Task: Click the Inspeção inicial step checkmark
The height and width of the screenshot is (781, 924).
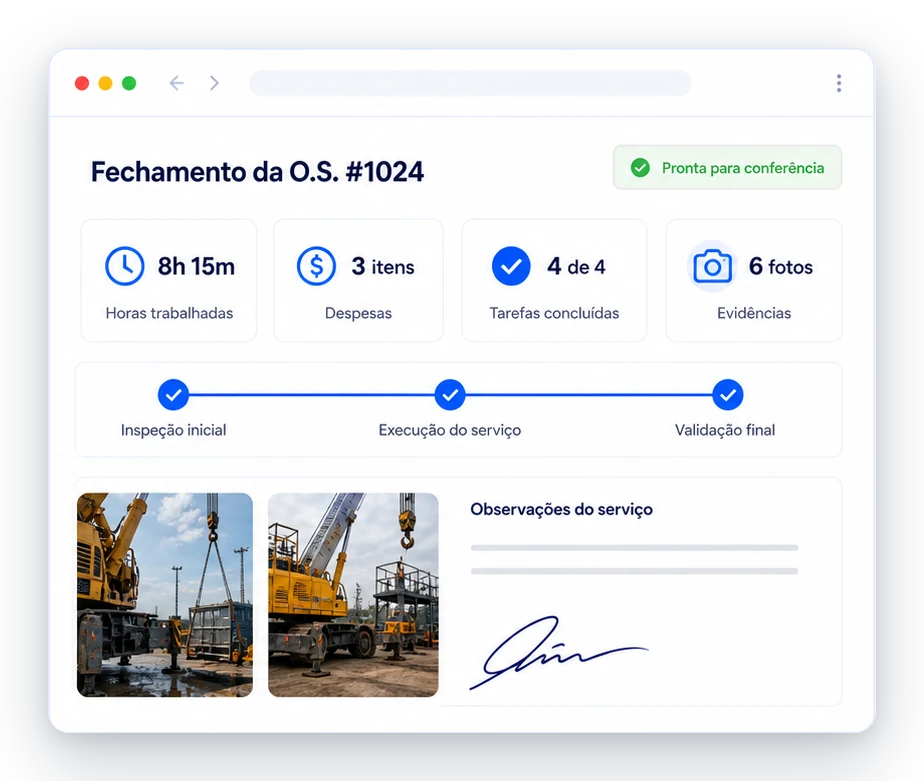Action: click(x=173, y=395)
